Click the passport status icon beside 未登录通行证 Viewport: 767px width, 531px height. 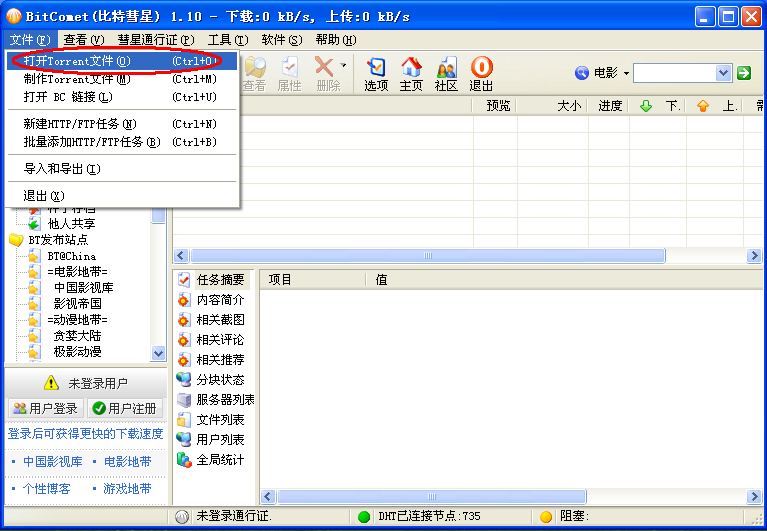coord(182,517)
